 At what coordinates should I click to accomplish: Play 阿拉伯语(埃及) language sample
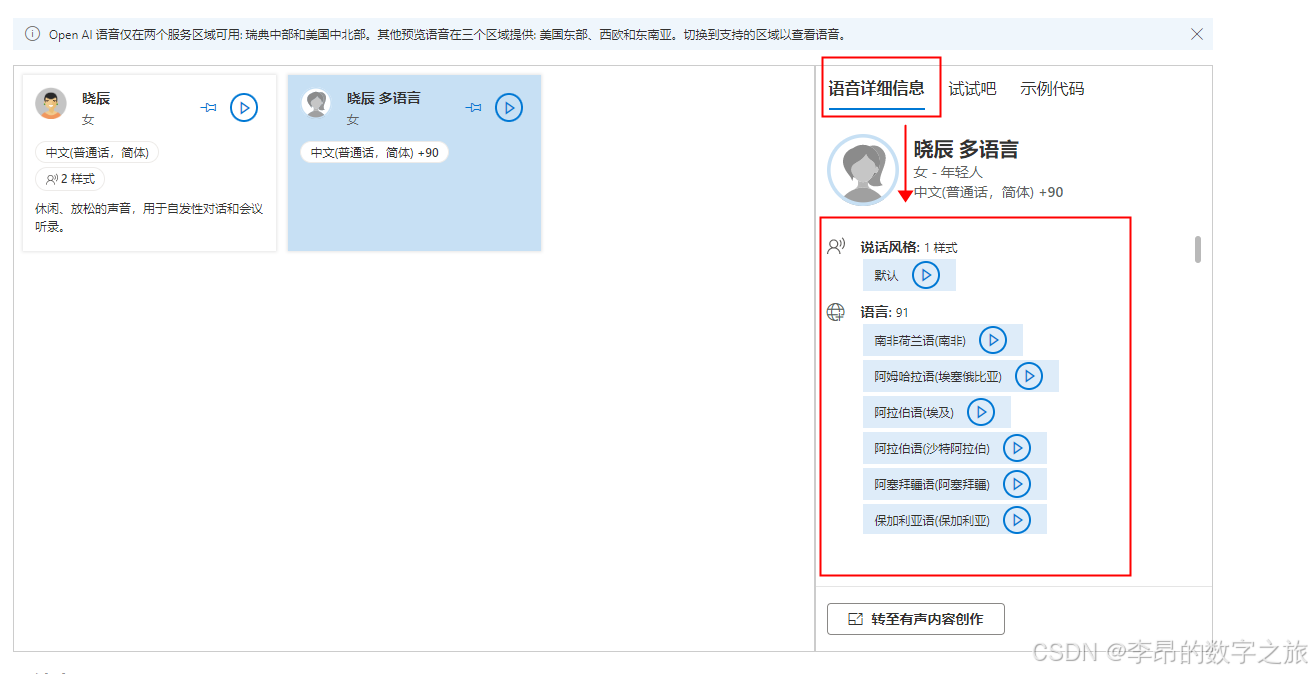(x=981, y=412)
